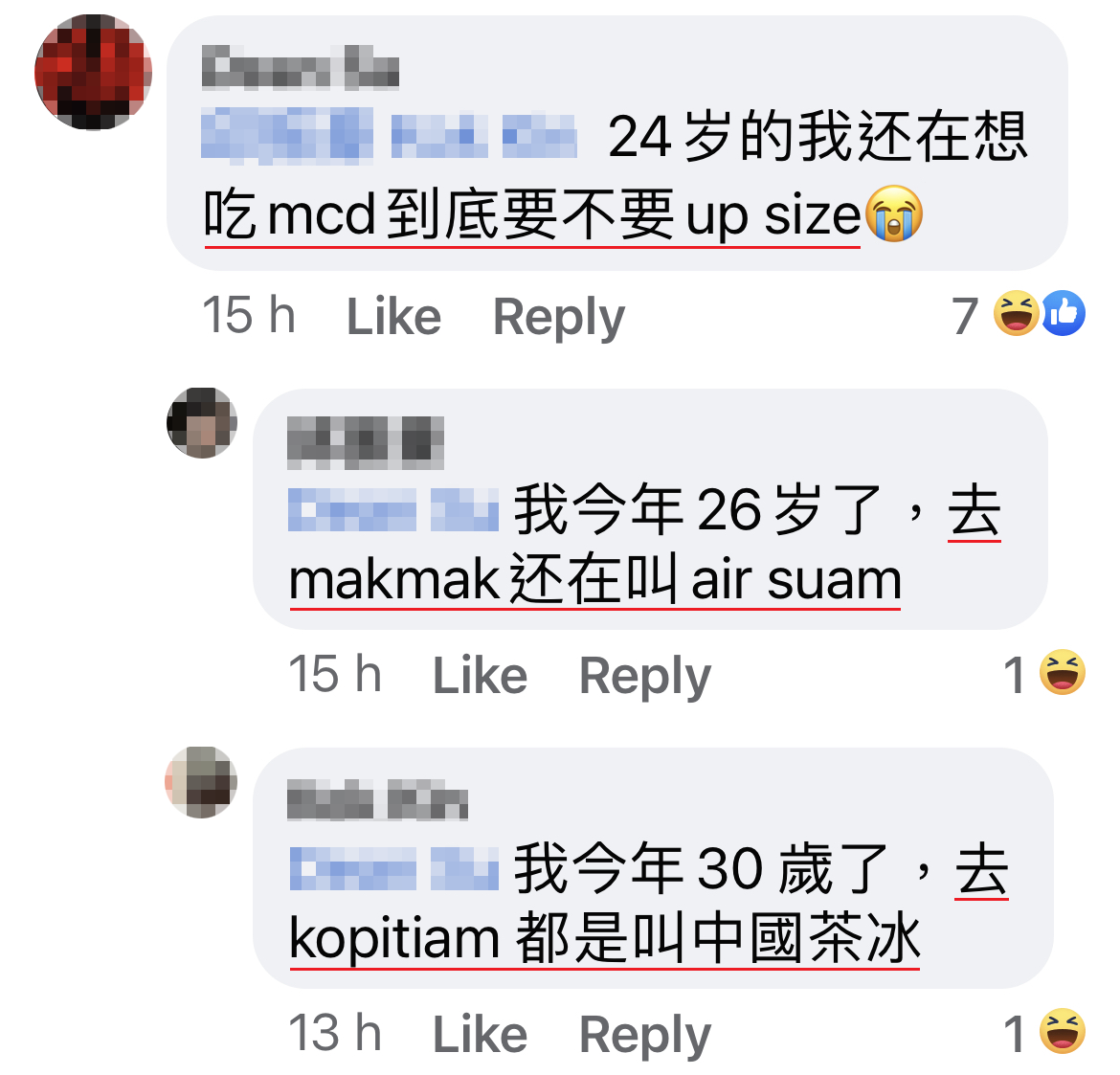Open thumbs-up reaction icon on first comment
Screen dimensions: 1120x1075
point(1064,313)
